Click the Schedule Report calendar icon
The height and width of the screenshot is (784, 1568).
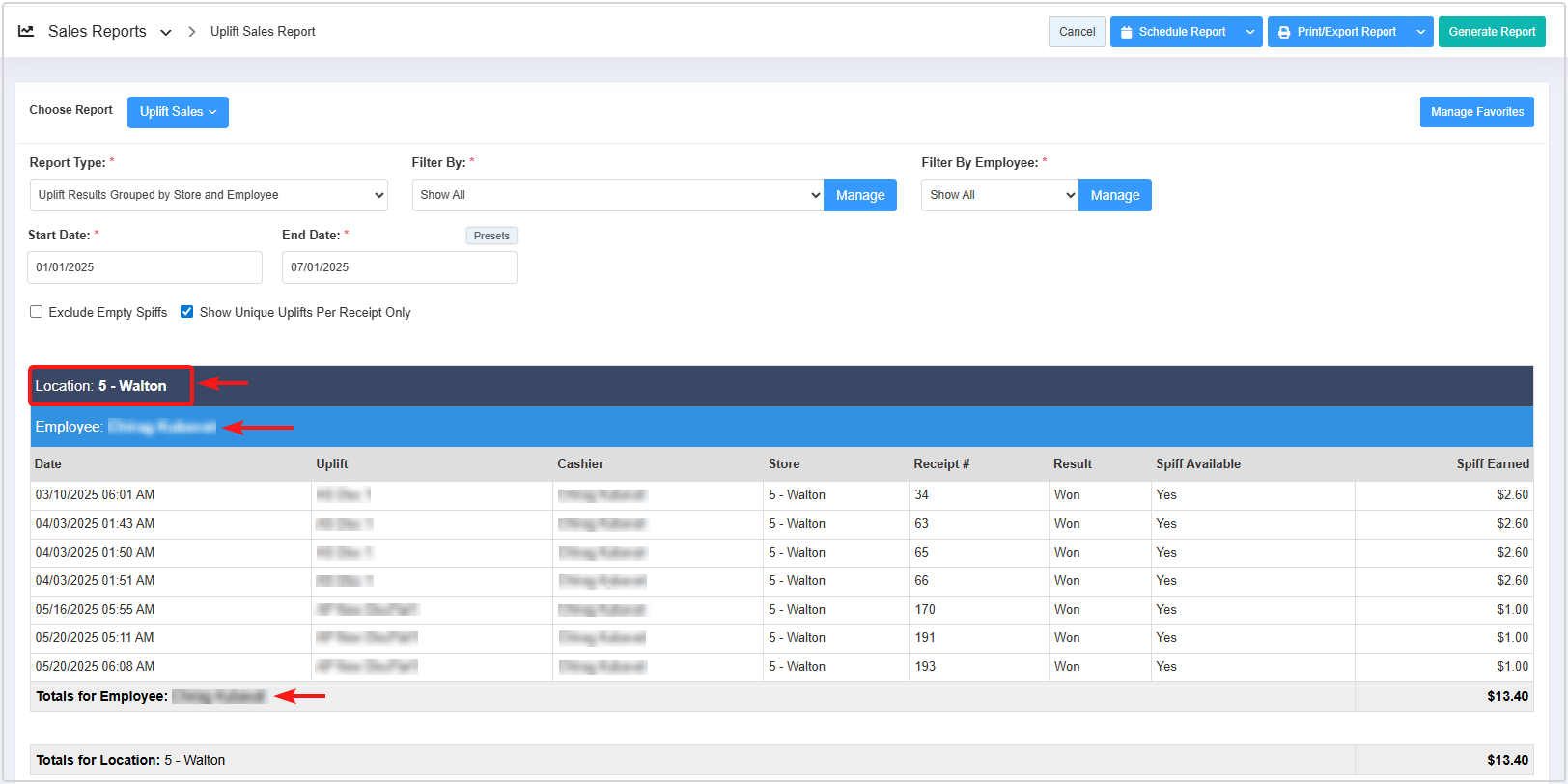click(x=1126, y=32)
